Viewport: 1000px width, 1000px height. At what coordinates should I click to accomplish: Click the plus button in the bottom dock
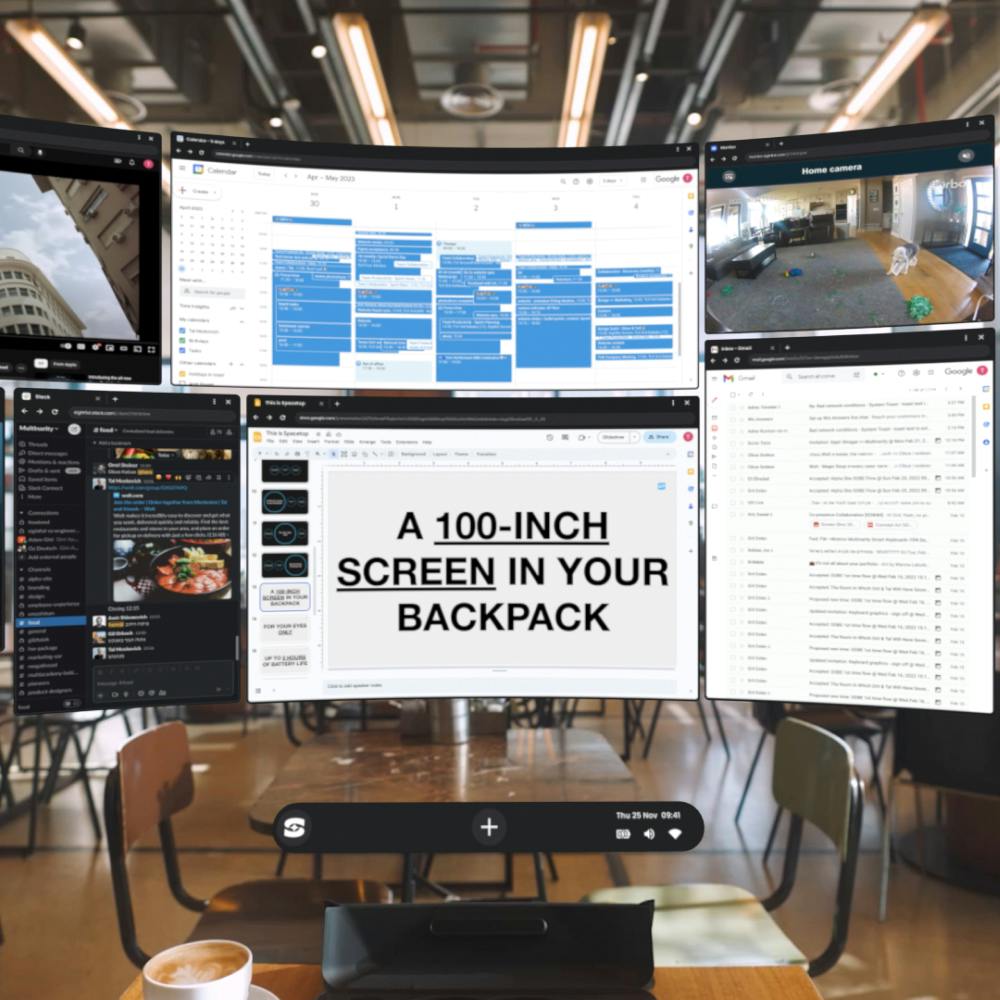[489, 827]
